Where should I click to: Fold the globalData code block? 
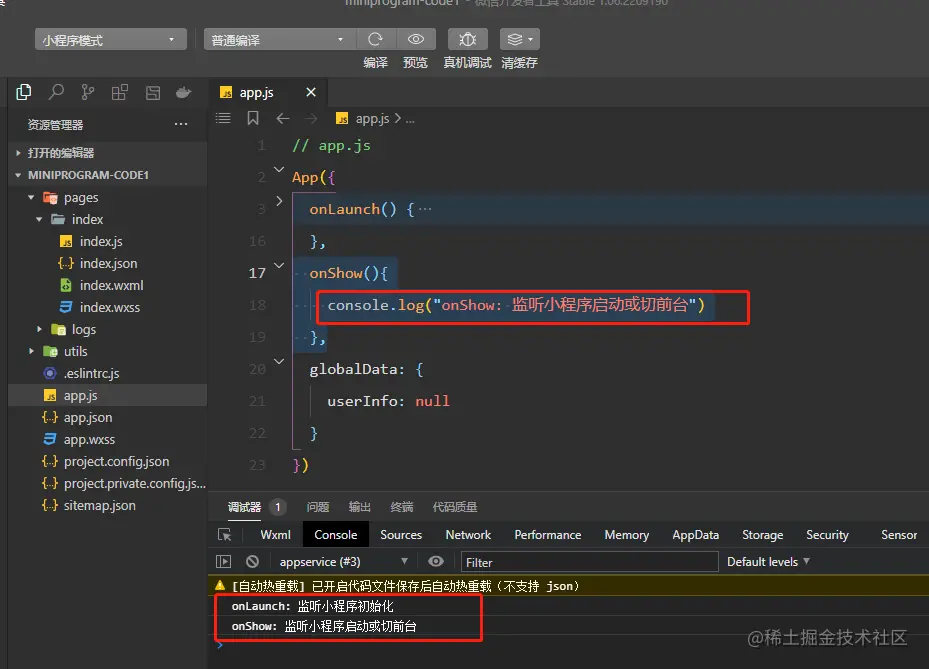click(279, 361)
